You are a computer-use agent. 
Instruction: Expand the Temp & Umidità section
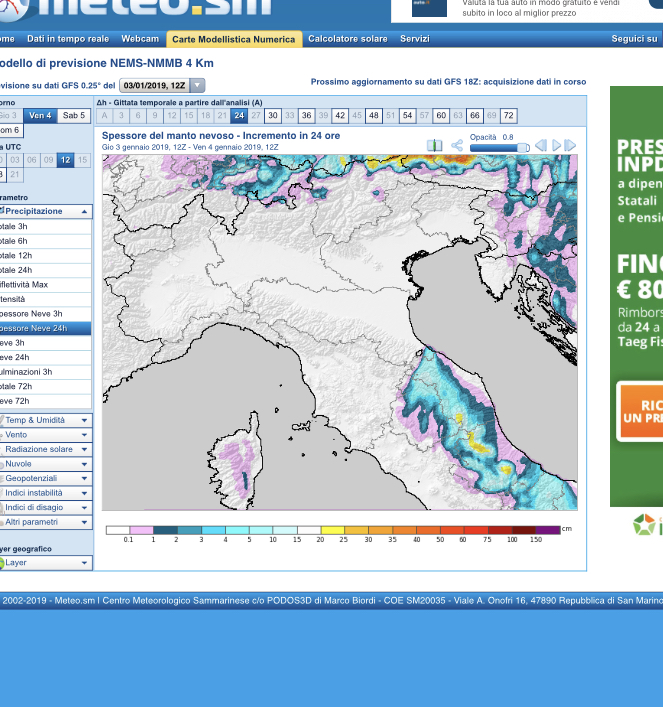84,421
